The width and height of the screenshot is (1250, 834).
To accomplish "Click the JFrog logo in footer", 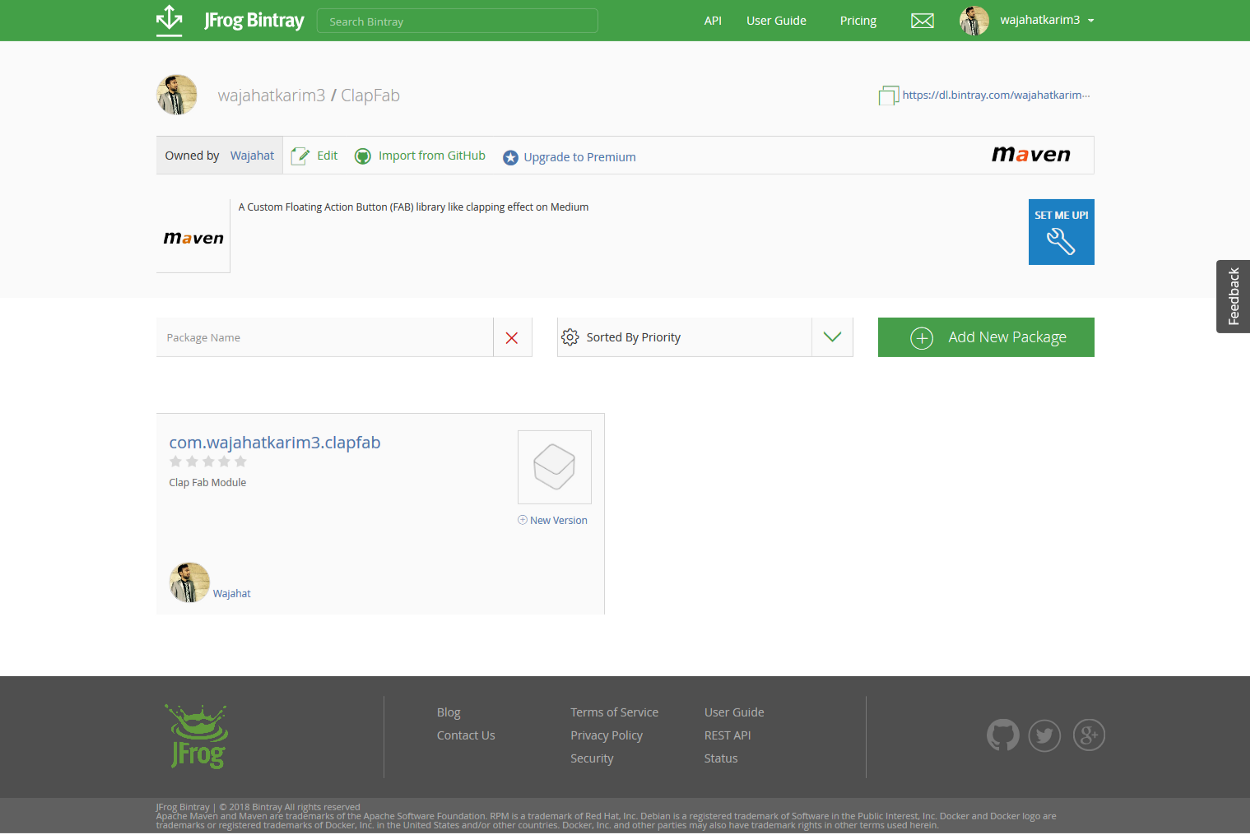I will (x=196, y=736).
